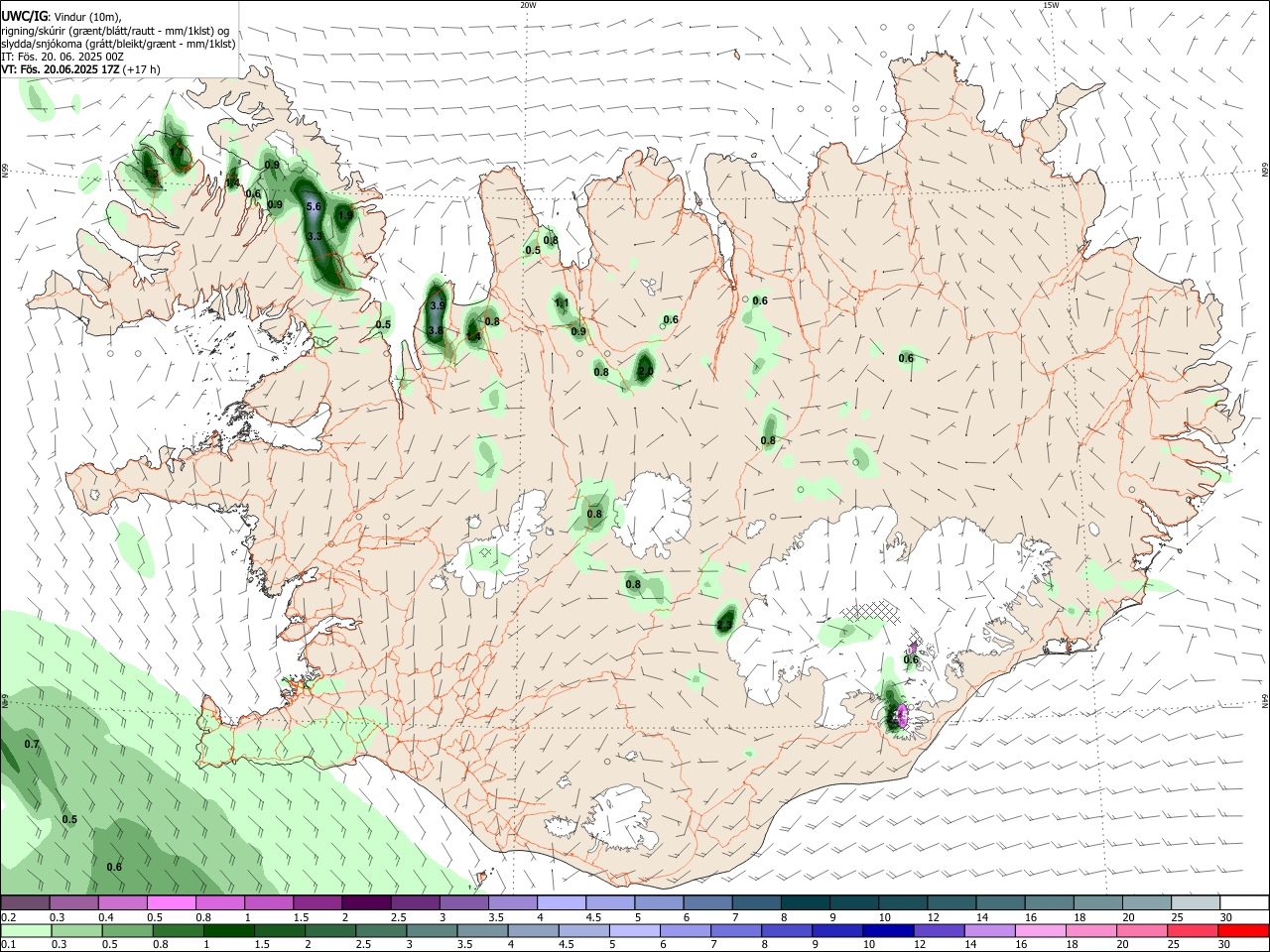Select the 0.4 label on the snow legend
1270x952 pixels.
(x=106, y=917)
